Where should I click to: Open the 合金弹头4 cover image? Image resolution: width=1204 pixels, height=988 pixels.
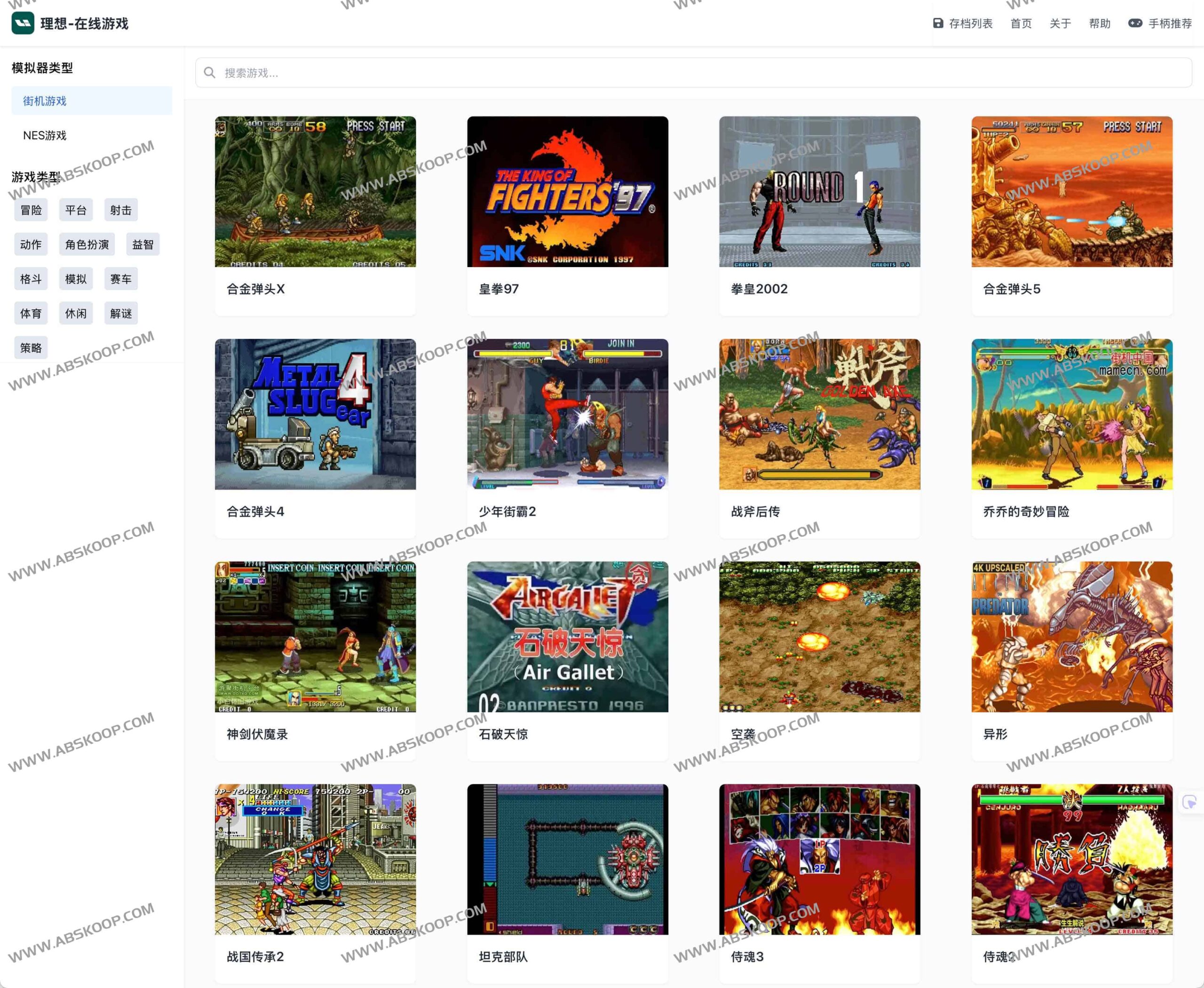pyautogui.click(x=316, y=414)
